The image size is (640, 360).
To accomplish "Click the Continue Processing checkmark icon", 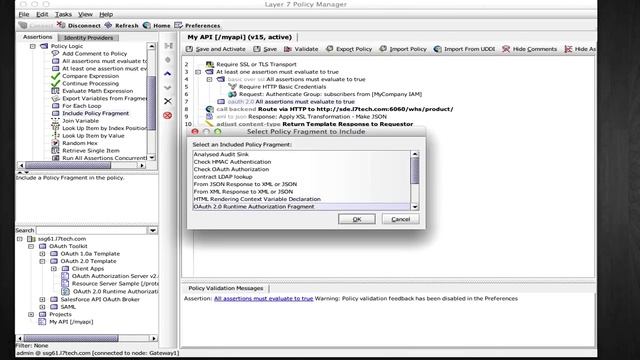I will pyautogui.click(x=56, y=83).
